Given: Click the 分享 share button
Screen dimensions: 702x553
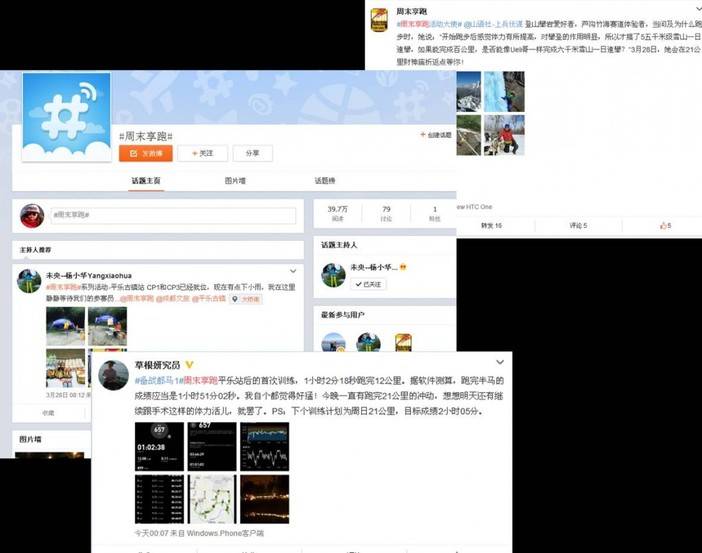Looking at the screenshot, I should tap(253, 153).
